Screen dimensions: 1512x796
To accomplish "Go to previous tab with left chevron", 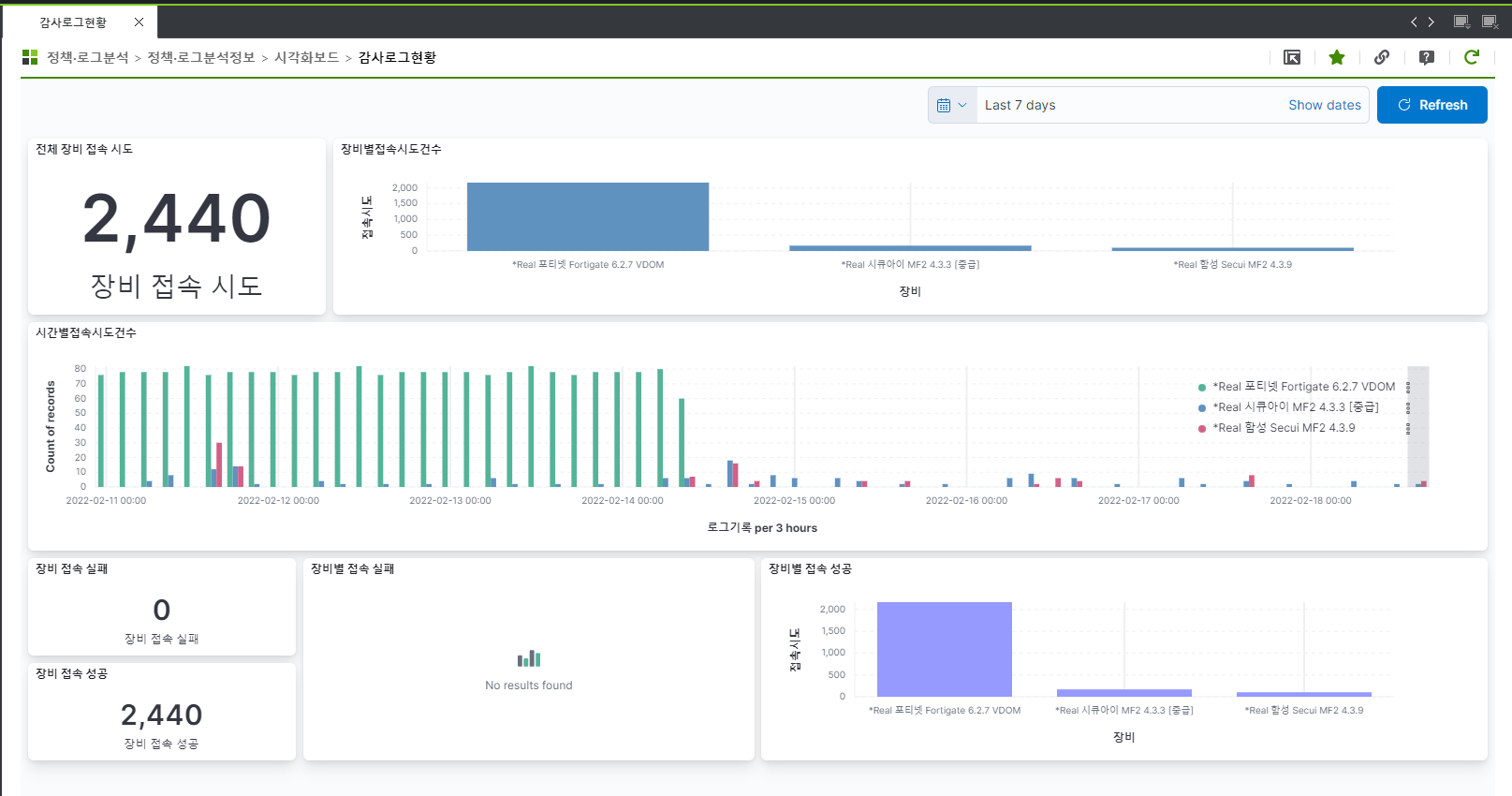I will click(x=1414, y=22).
